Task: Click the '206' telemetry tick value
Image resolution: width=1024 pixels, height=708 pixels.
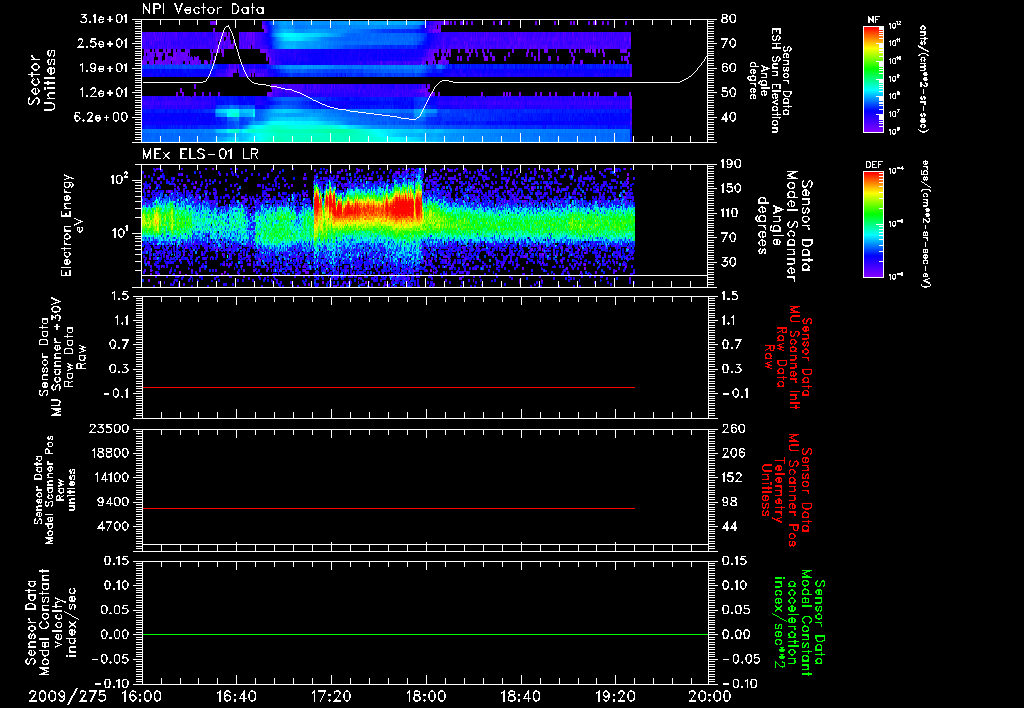Action: [732, 453]
